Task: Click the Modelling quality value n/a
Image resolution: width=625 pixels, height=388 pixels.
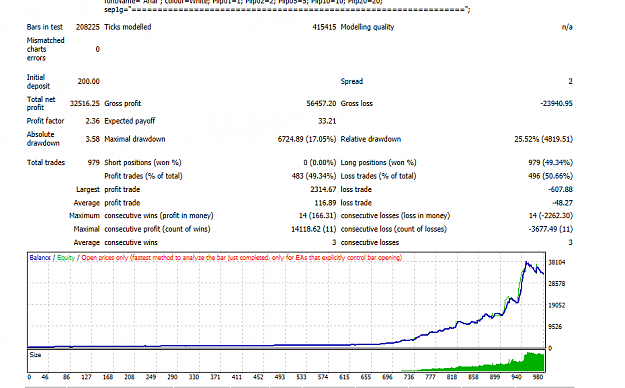Action: click(567, 27)
